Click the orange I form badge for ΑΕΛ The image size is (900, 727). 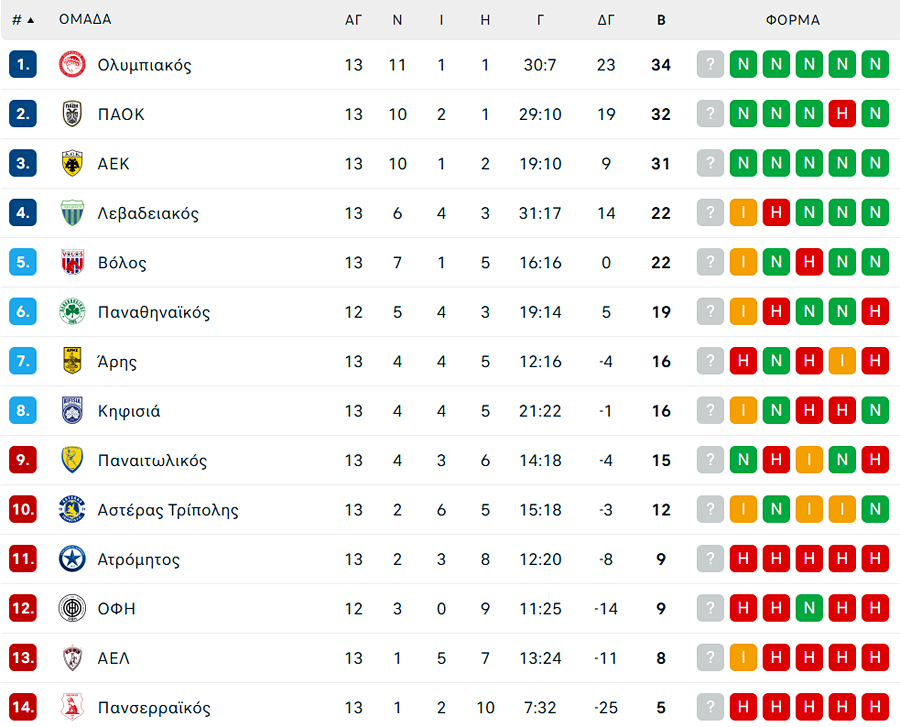pyautogui.click(x=743, y=658)
